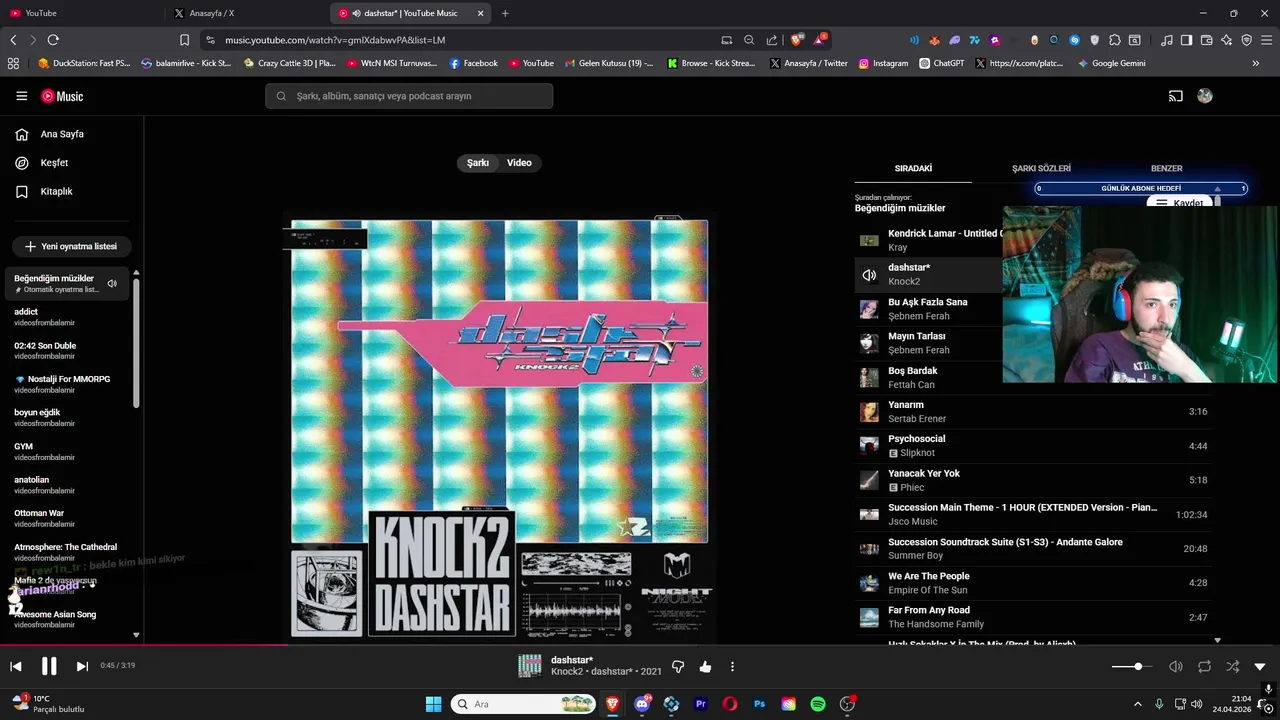Play We Are The People track
Screen dimensions: 1280x720
pyautogui.click(x=1033, y=582)
